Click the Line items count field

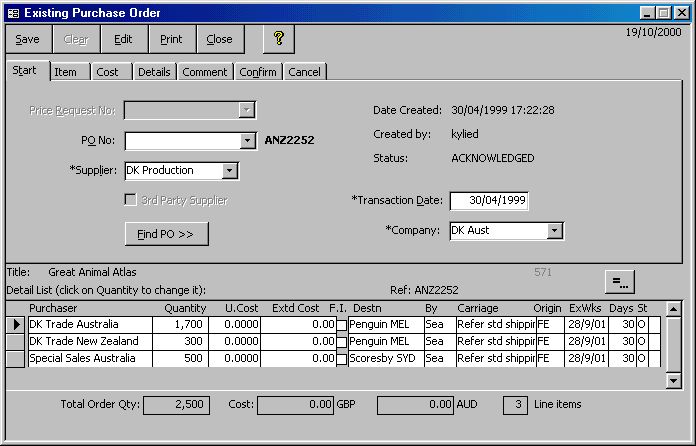(515, 405)
